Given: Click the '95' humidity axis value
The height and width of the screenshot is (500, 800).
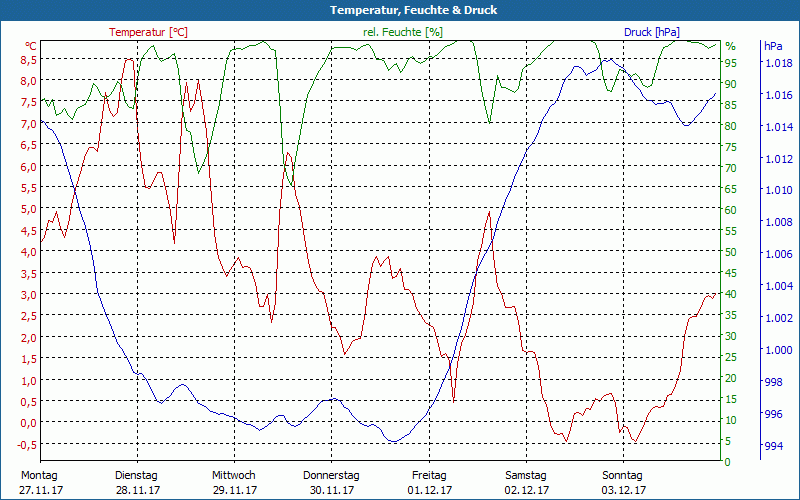Looking at the screenshot, I should (x=731, y=63).
